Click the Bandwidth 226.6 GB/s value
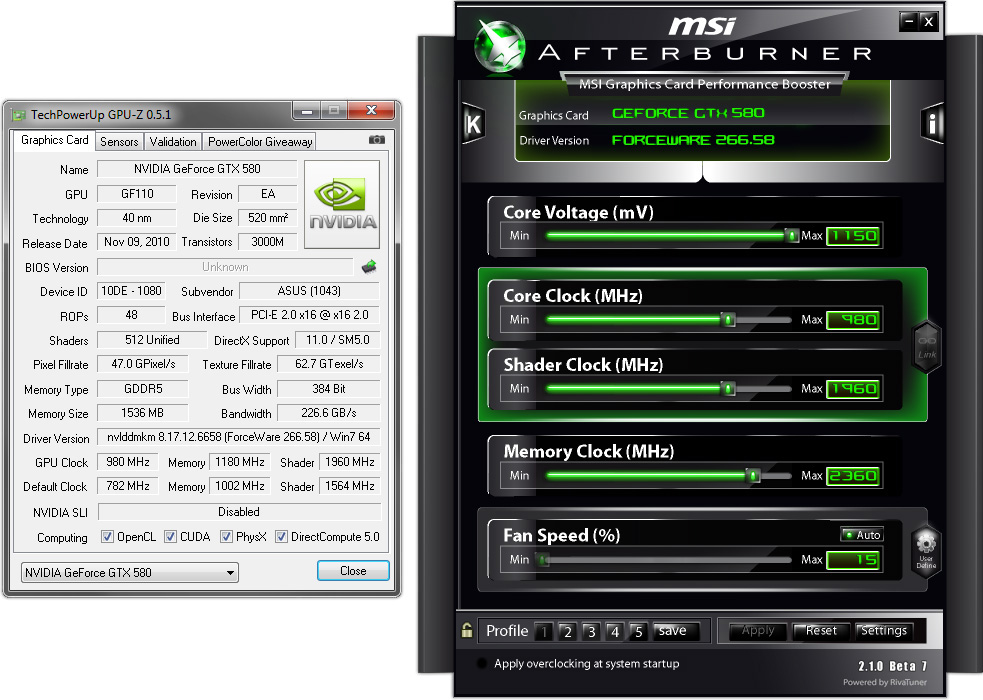The image size is (983, 700). point(329,413)
